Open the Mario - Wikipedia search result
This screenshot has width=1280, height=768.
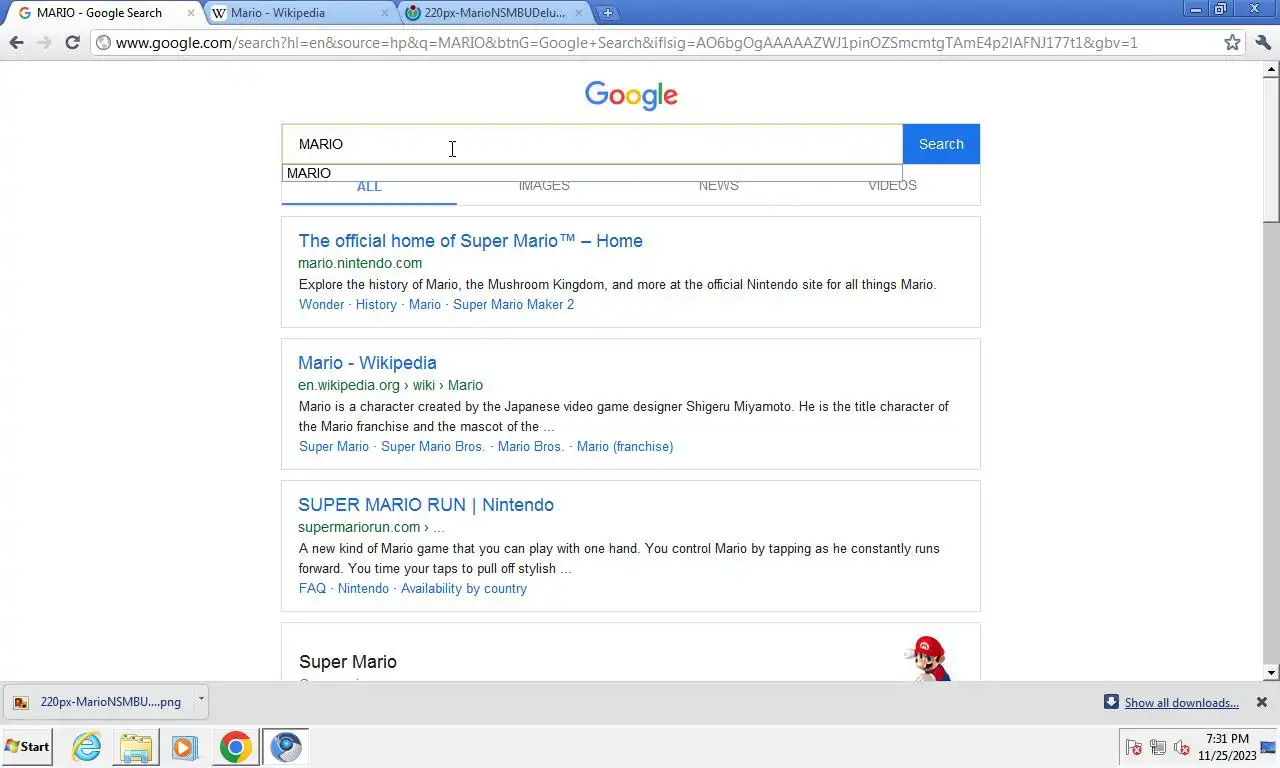click(x=367, y=363)
